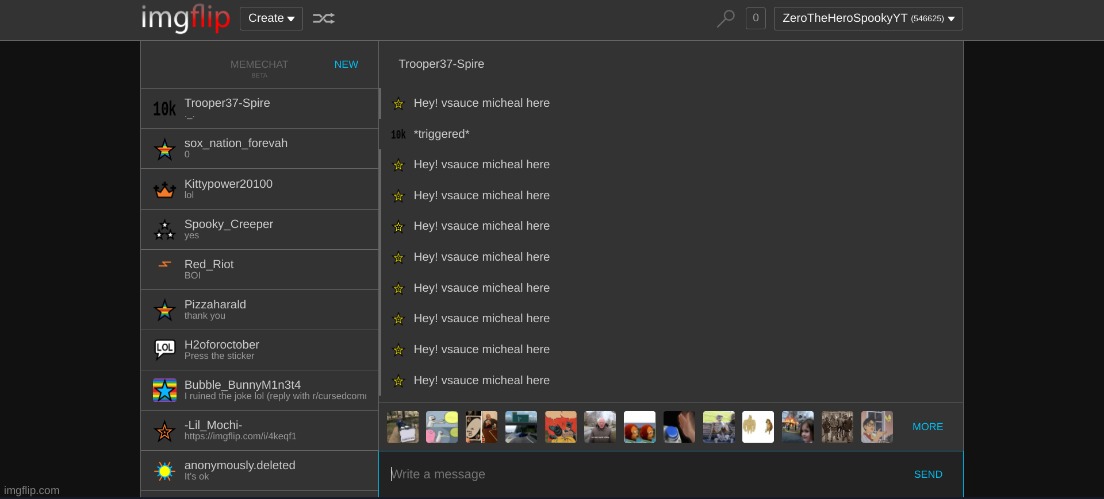The image size is (1104, 499).
Task: Select the Trooper37-Spire name in chat list
Action: pyautogui.click(x=227, y=103)
